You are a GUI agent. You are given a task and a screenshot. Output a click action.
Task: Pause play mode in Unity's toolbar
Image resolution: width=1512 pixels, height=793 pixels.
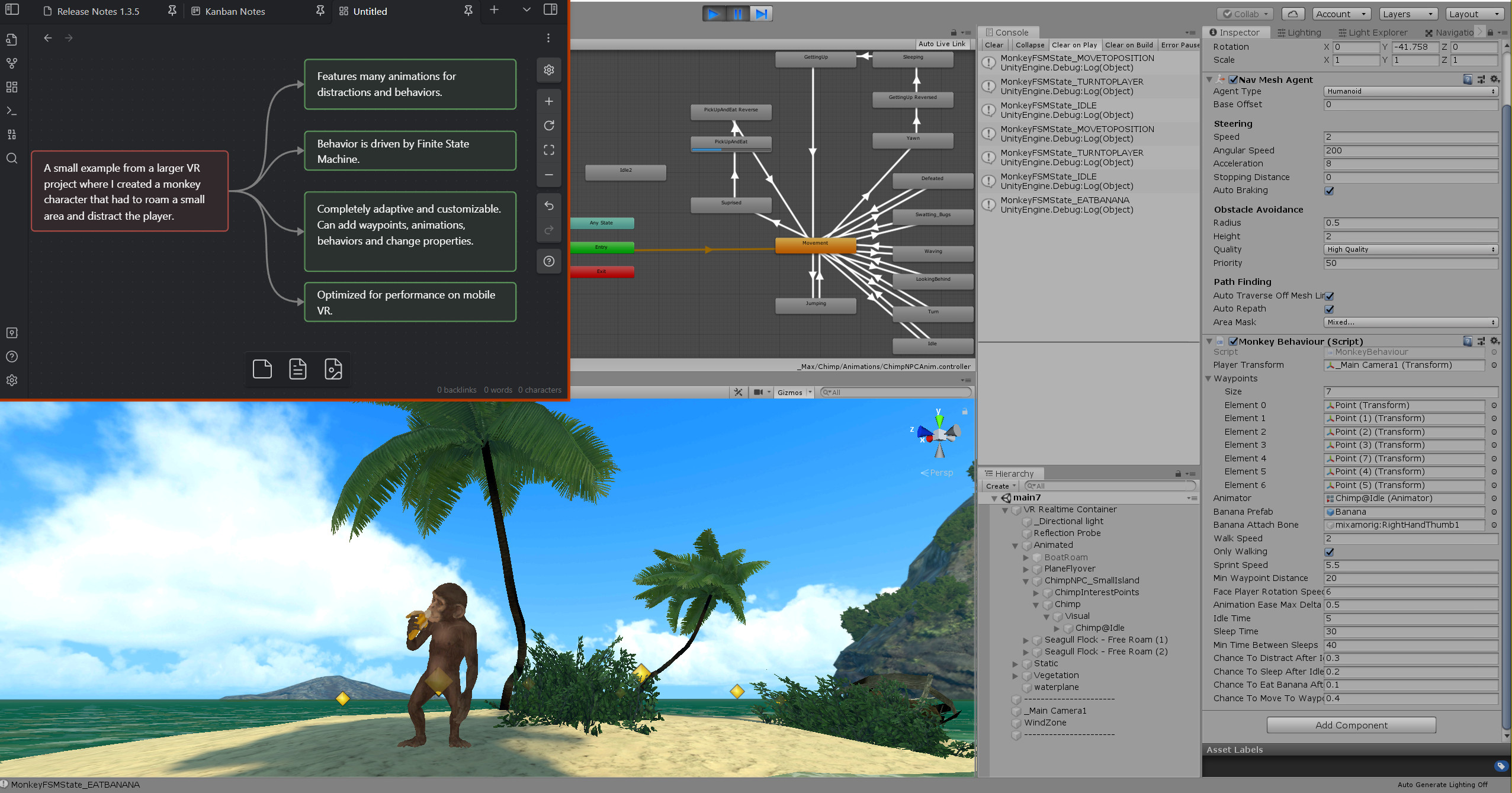737,14
